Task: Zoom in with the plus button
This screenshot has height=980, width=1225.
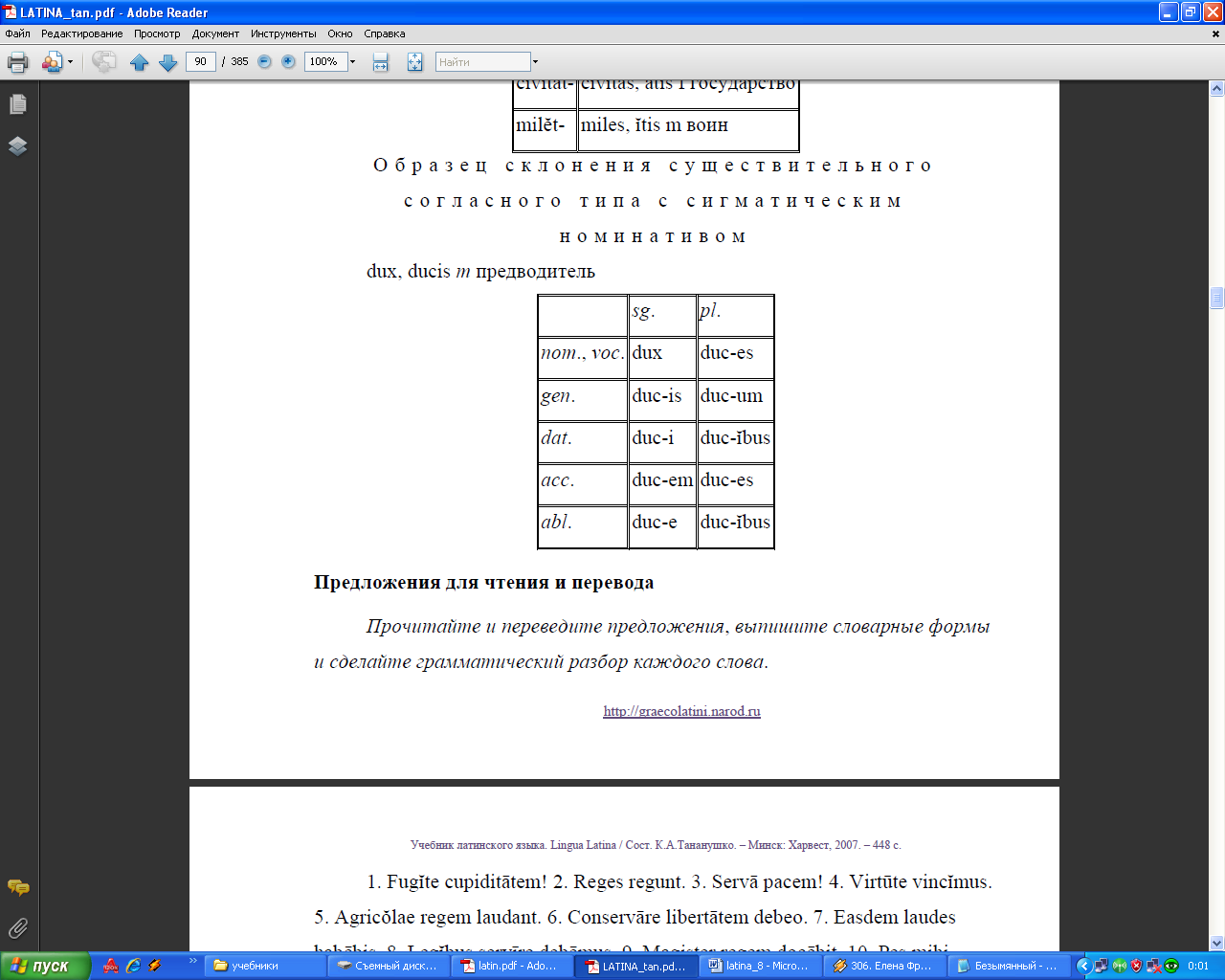Action: tap(288, 61)
